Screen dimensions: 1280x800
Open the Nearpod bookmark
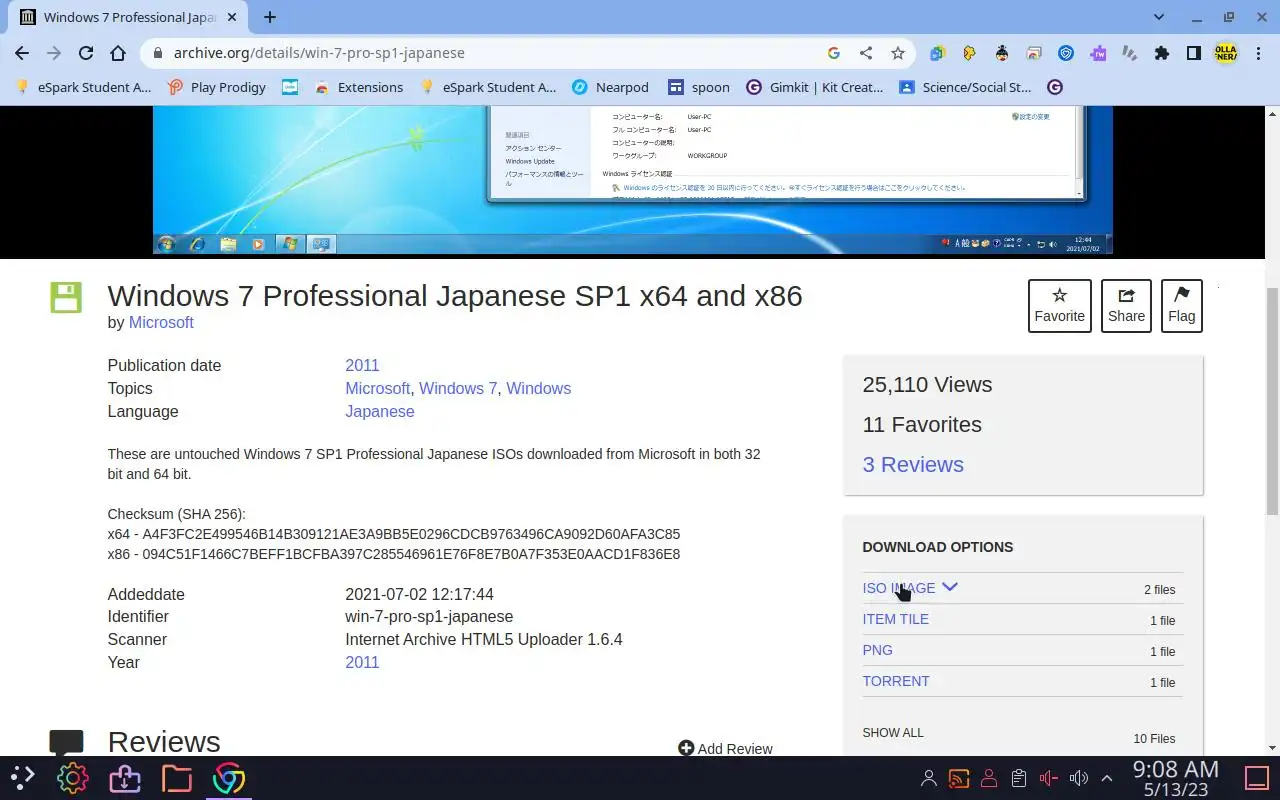610,87
